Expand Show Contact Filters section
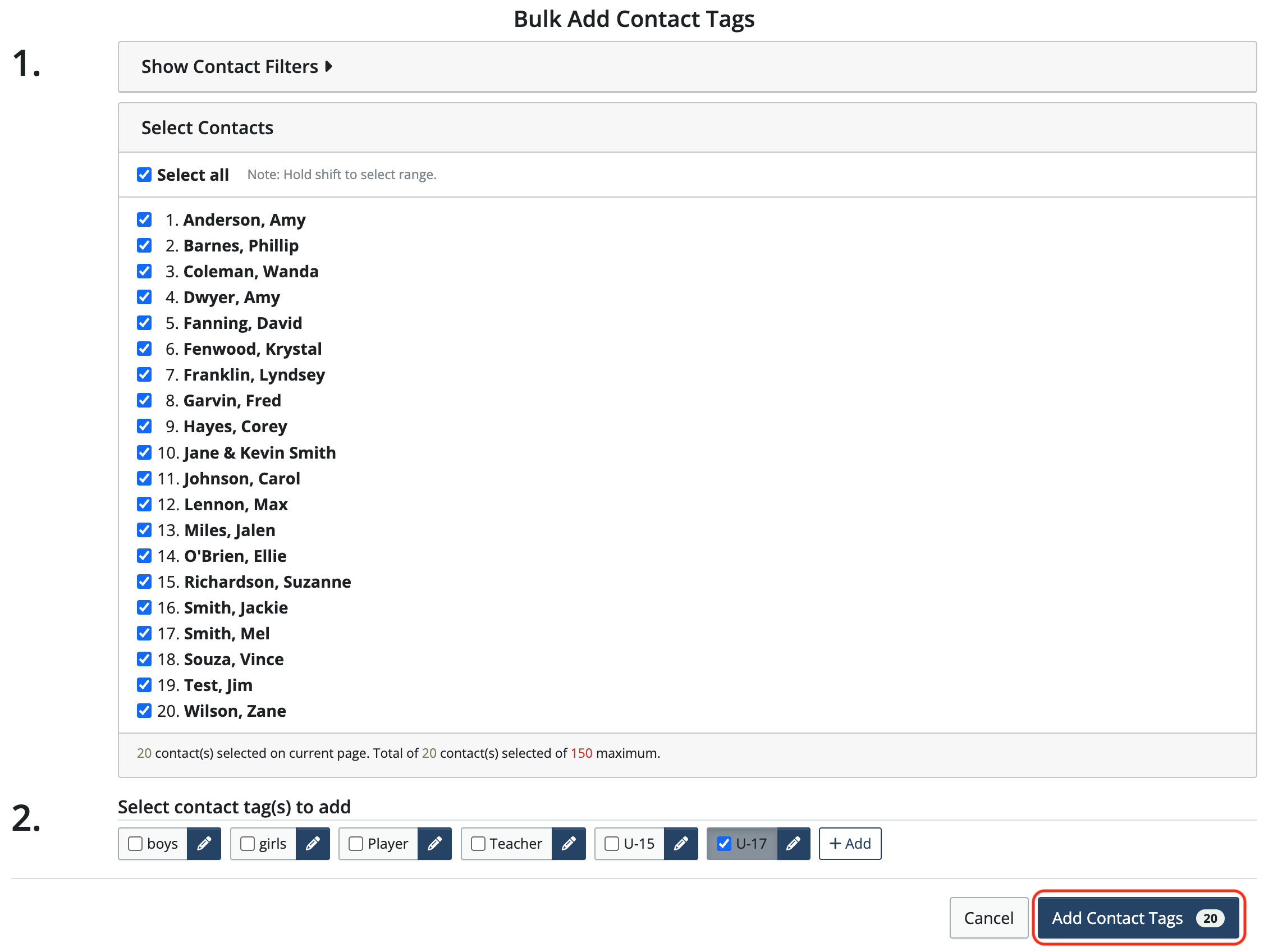 pos(237,67)
